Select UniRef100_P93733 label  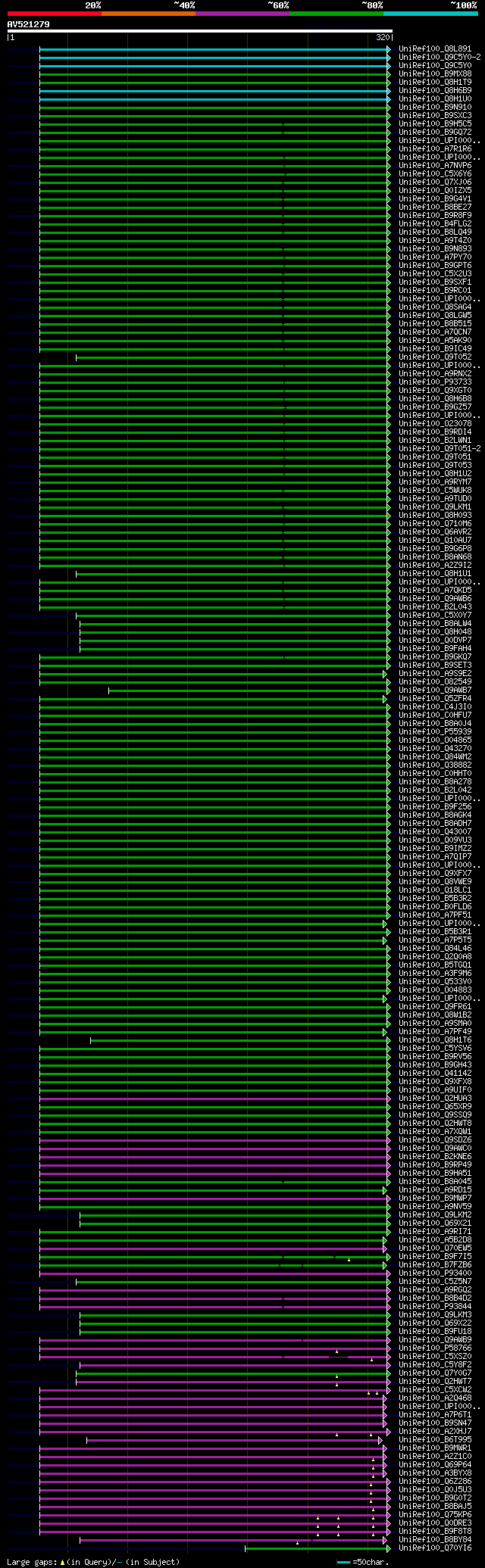click(435, 382)
